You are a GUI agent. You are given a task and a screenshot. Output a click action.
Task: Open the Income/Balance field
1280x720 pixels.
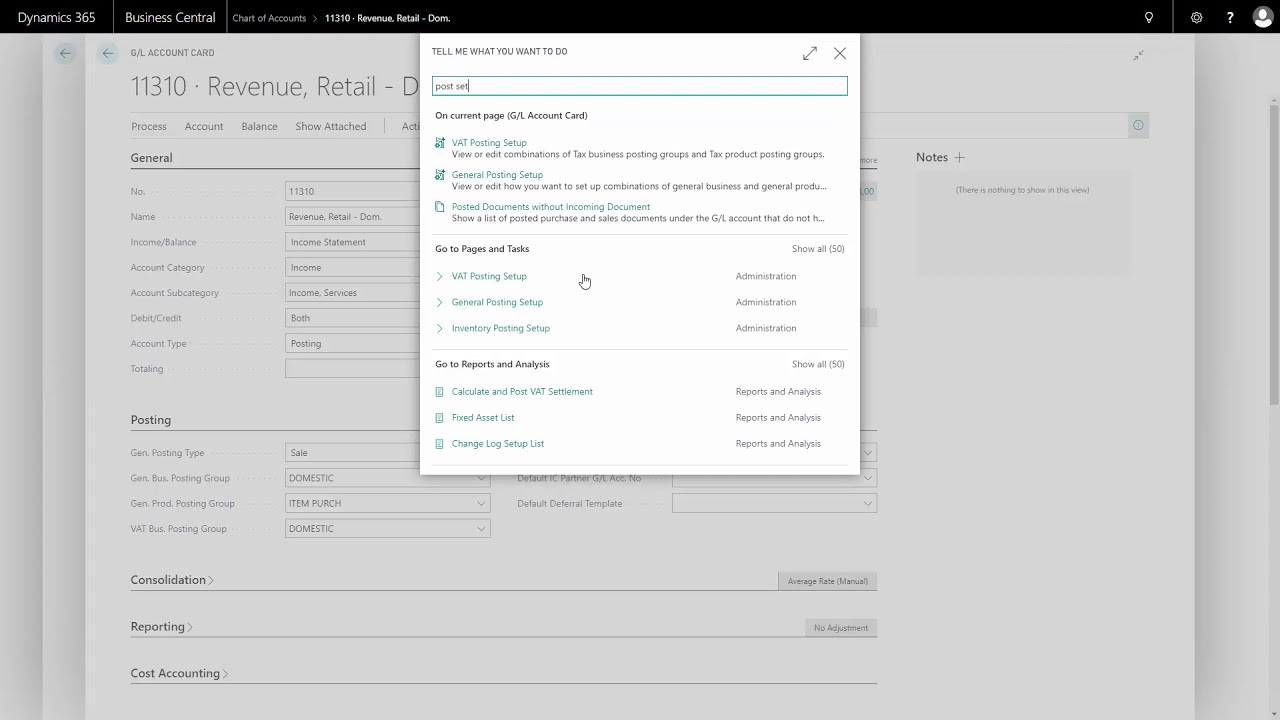[x=353, y=242]
